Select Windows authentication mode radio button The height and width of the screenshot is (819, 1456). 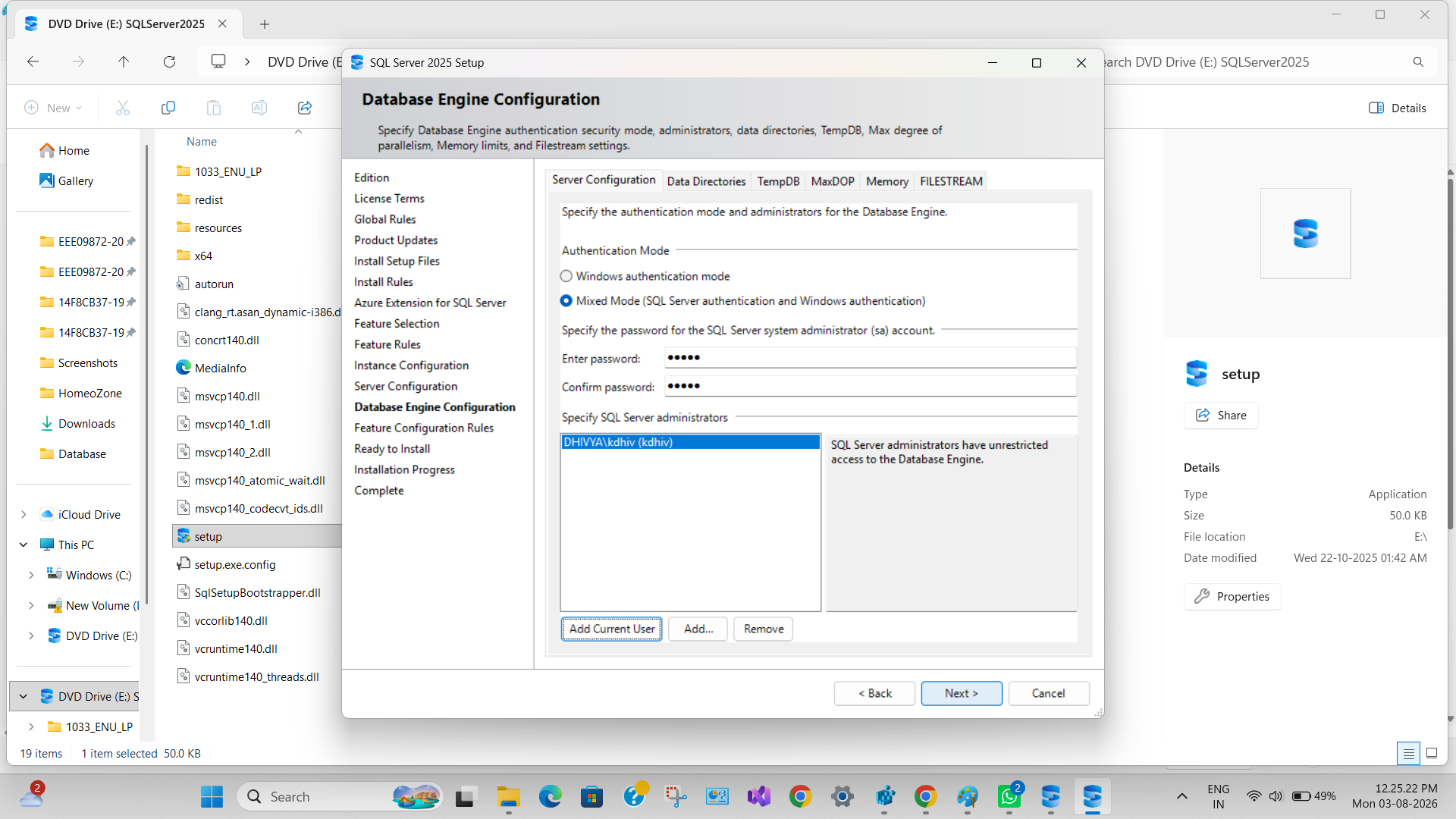point(566,277)
